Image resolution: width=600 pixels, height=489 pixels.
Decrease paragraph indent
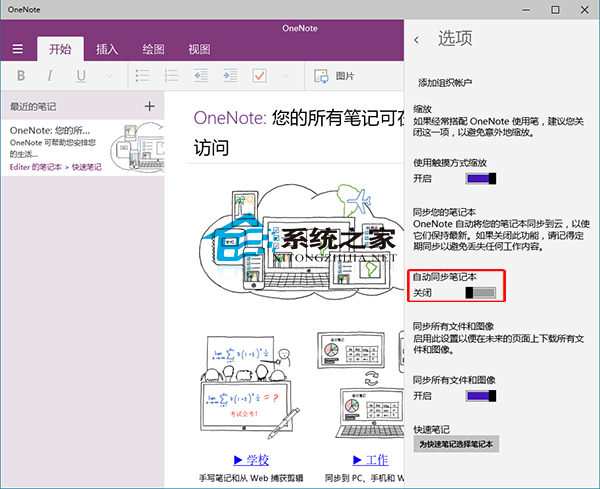point(201,76)
